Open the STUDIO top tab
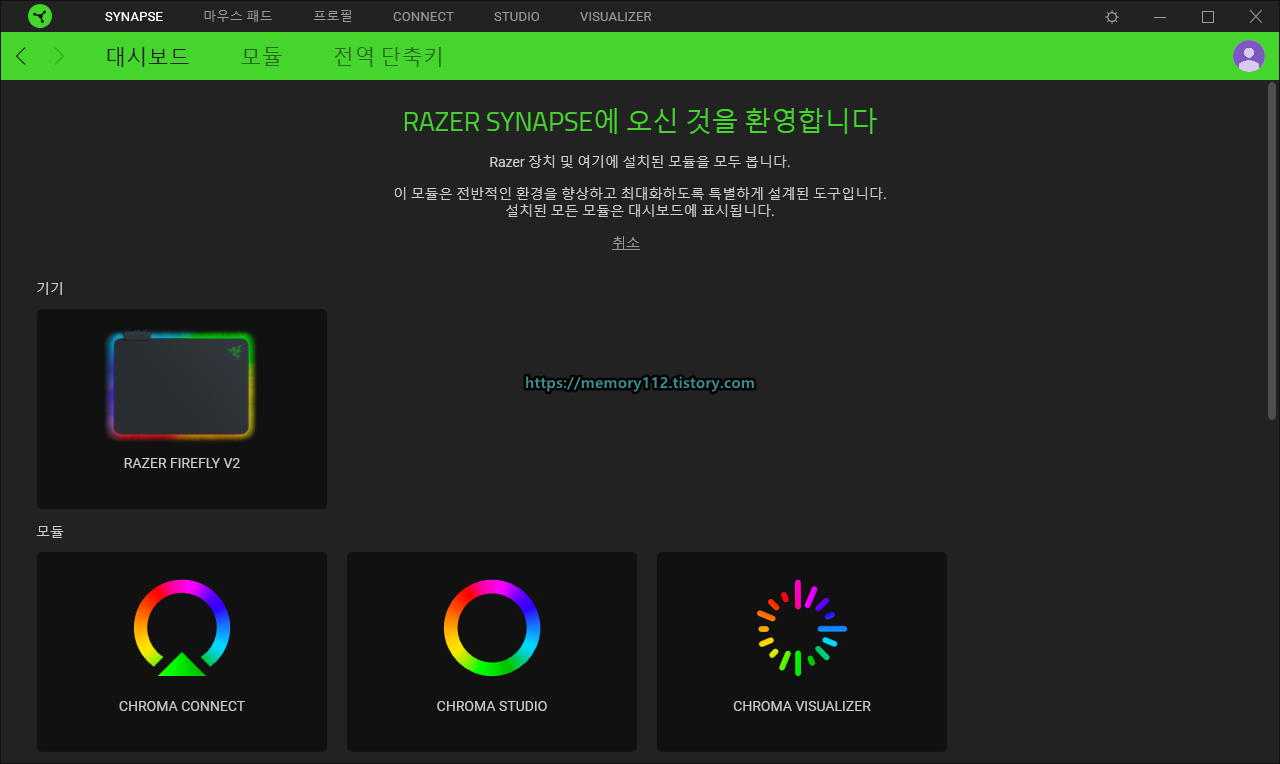1280x764 pixels. pos(517,17)
